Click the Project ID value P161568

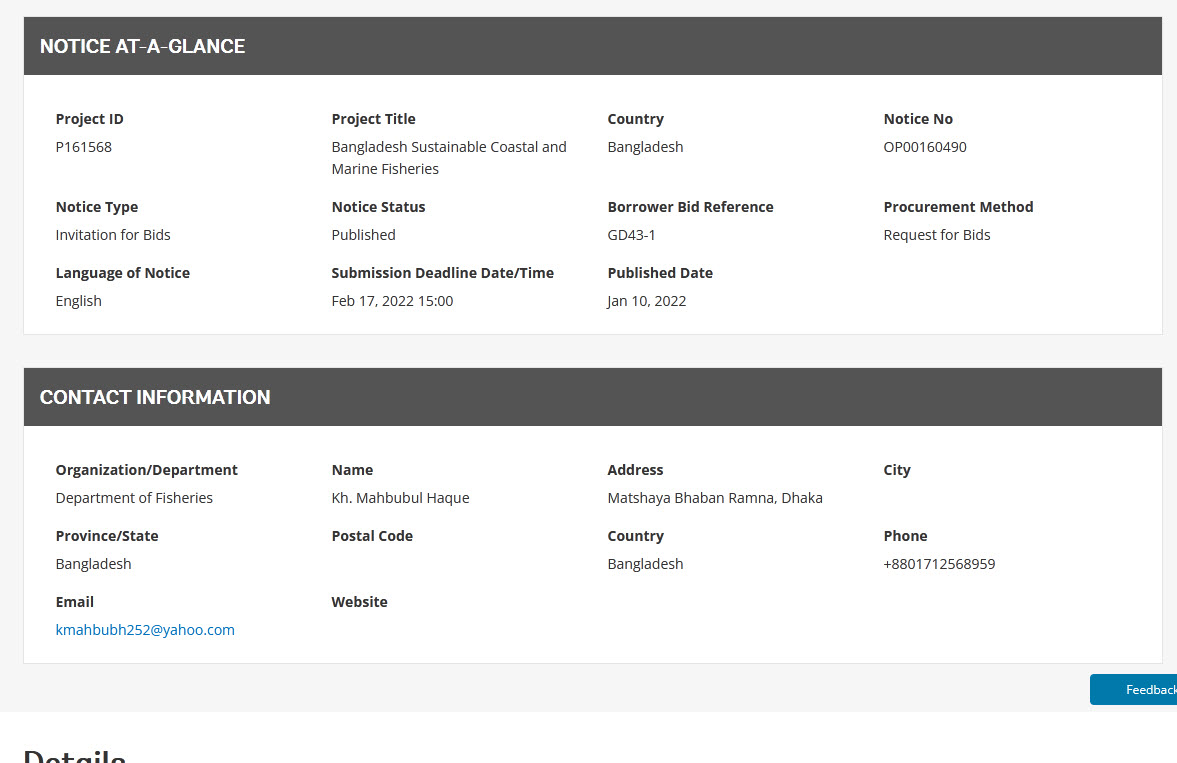[84, 147]
